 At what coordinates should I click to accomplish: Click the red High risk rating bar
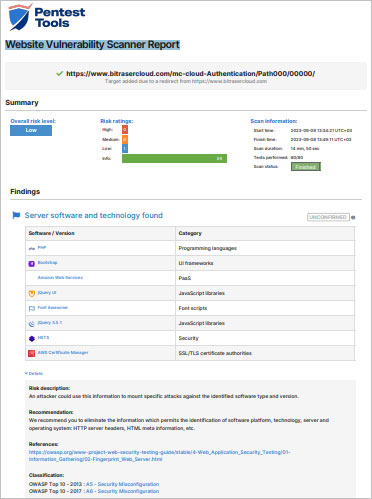[125, 129]
